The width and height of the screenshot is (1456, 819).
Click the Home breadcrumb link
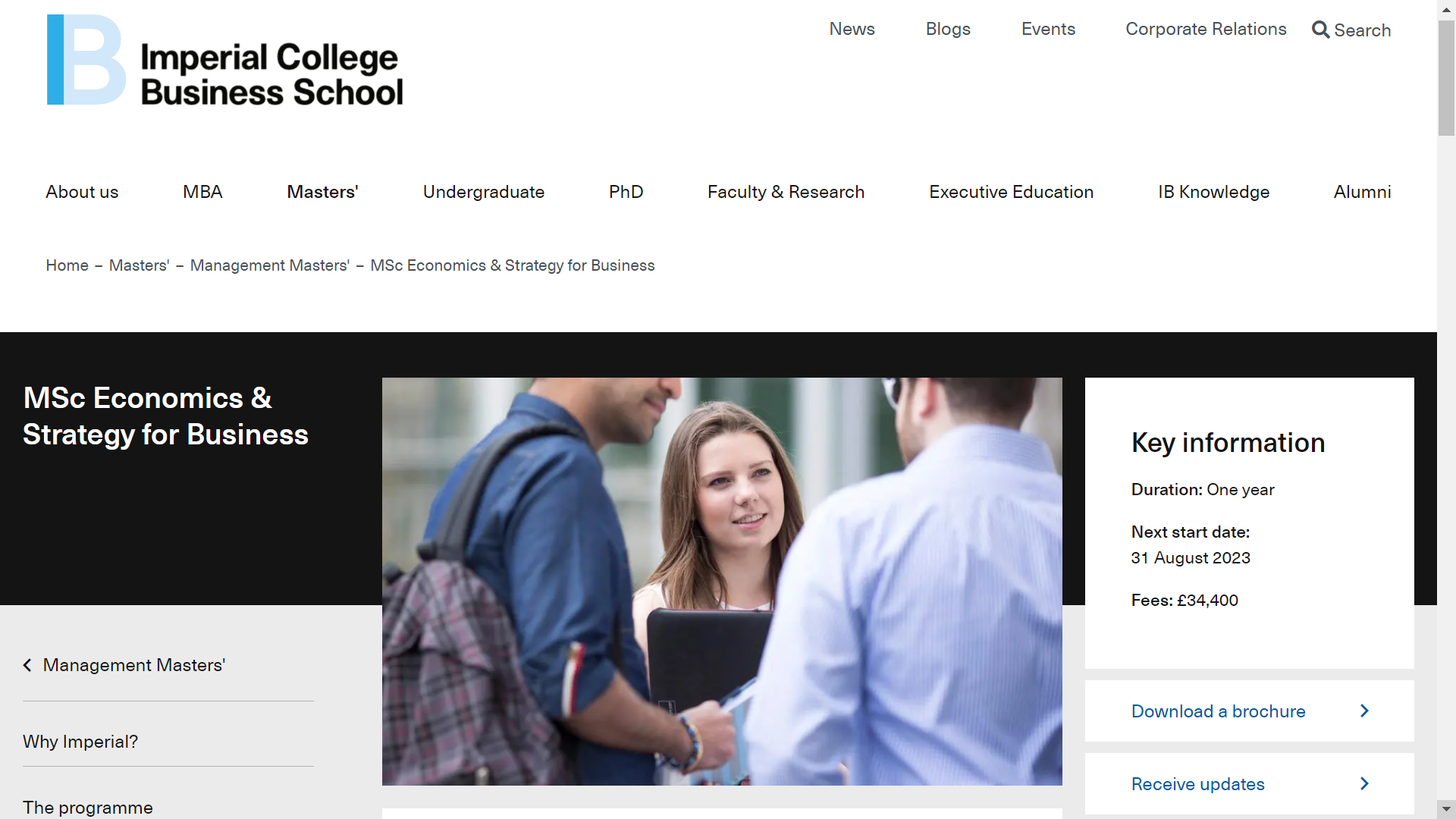[x=67, y=265]
